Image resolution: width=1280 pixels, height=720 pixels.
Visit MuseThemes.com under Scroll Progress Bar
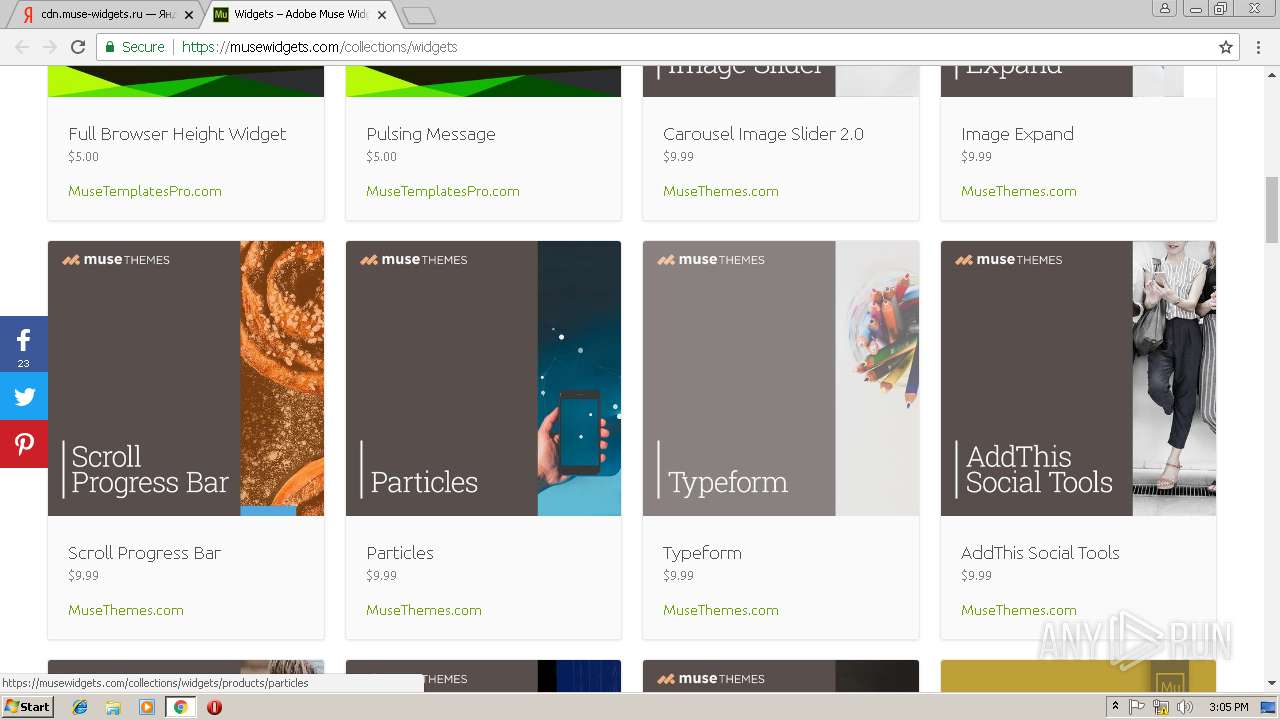pyautogui.click(x=126, y=610)
